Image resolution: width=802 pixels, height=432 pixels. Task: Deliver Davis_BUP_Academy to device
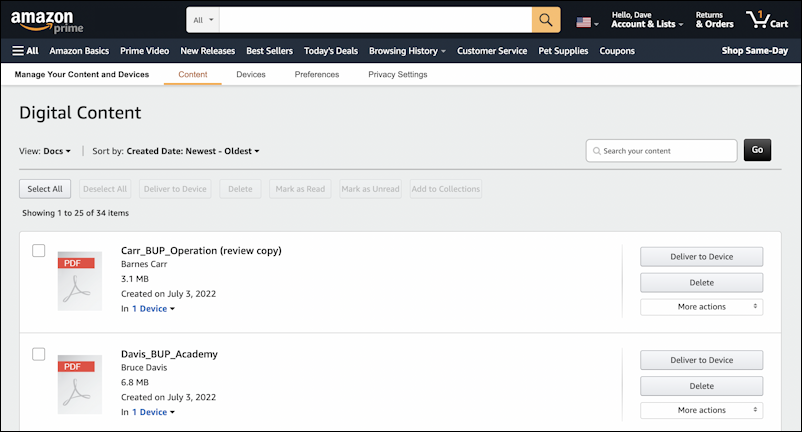tap(701, 360)
